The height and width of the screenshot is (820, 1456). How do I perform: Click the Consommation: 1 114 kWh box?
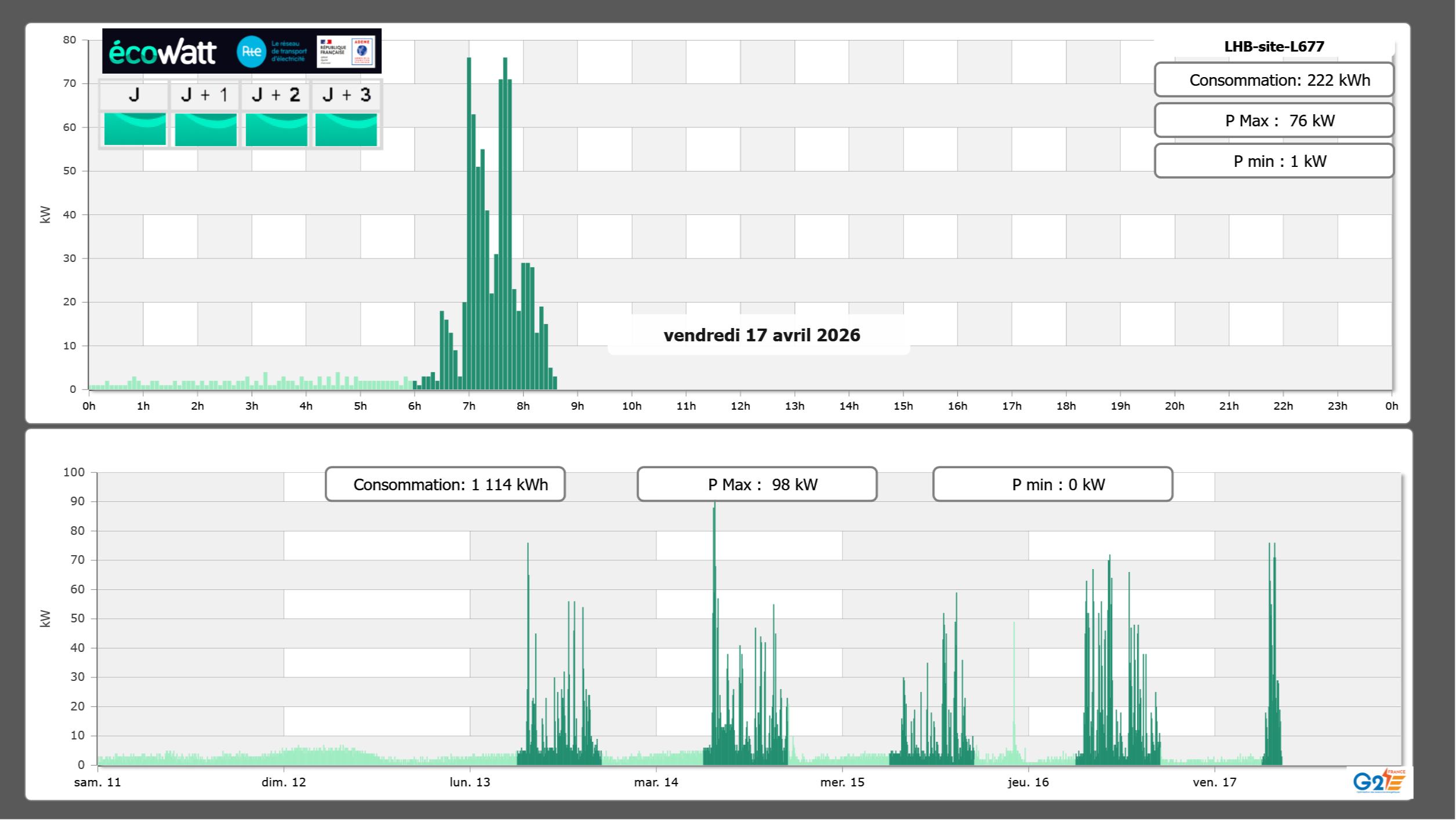point(445,484)
